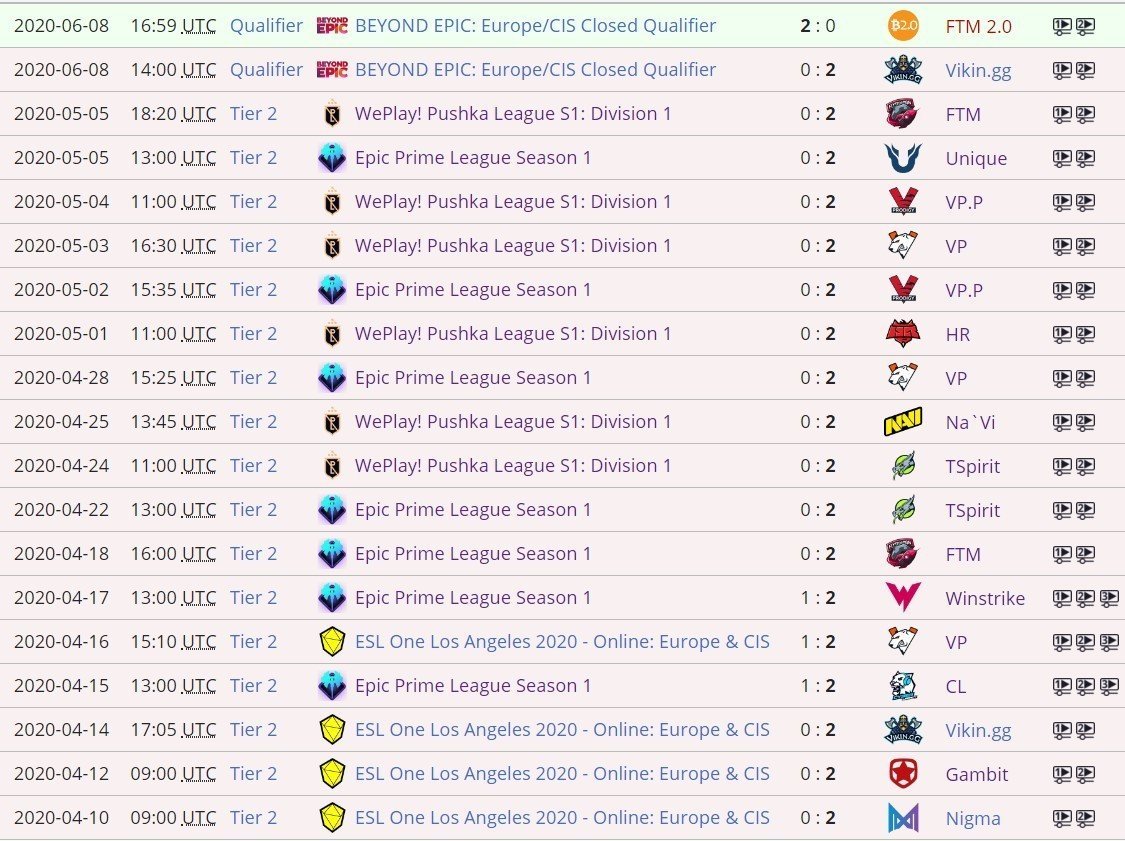This screenshot has width=1125, height=841.
Task: Open game 1 VOD icon for FTM 2.0 match
Action: tap(1062, 27)
